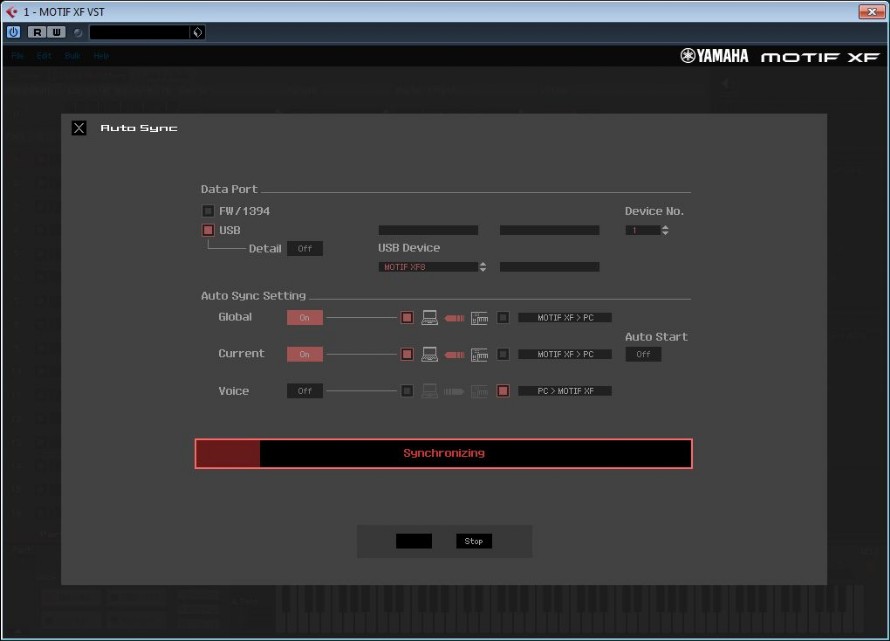
Task: Click the plugin power/bypass icon
Action: click(13, 32)
